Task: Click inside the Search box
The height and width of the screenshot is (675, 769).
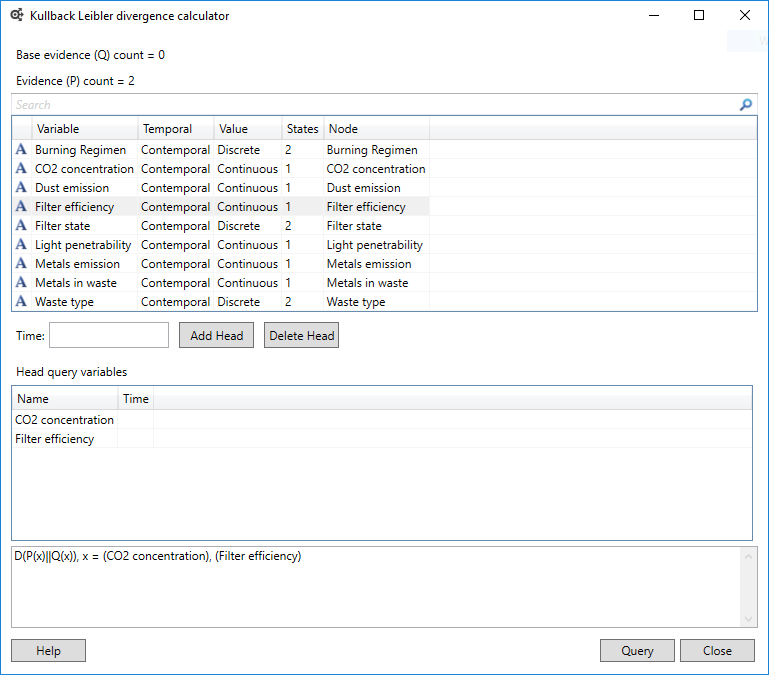Action: (370, 105)
